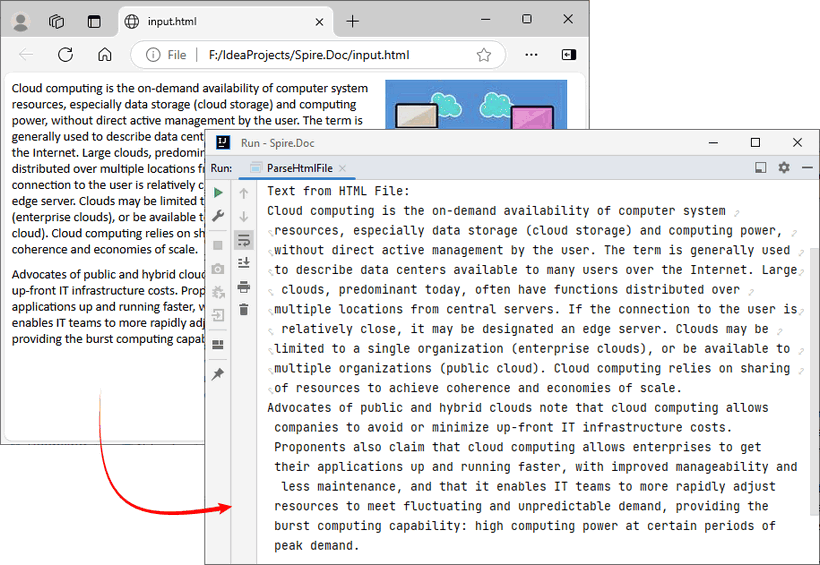
Task: Click the Exit icon in Run sidebar
Action: coord(218,315)
